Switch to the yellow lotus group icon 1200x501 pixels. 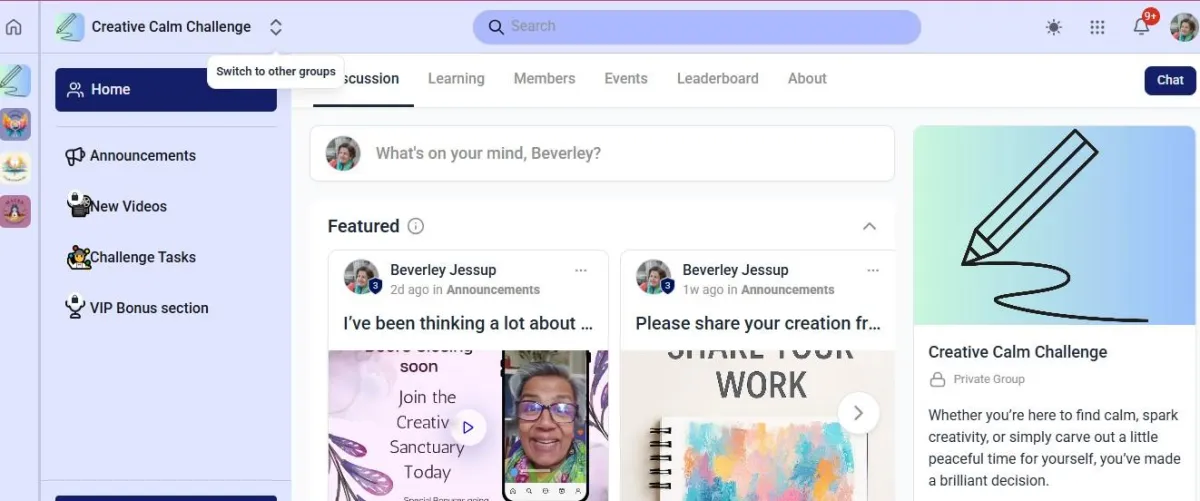pyautogui.click(x=15, y=167)
